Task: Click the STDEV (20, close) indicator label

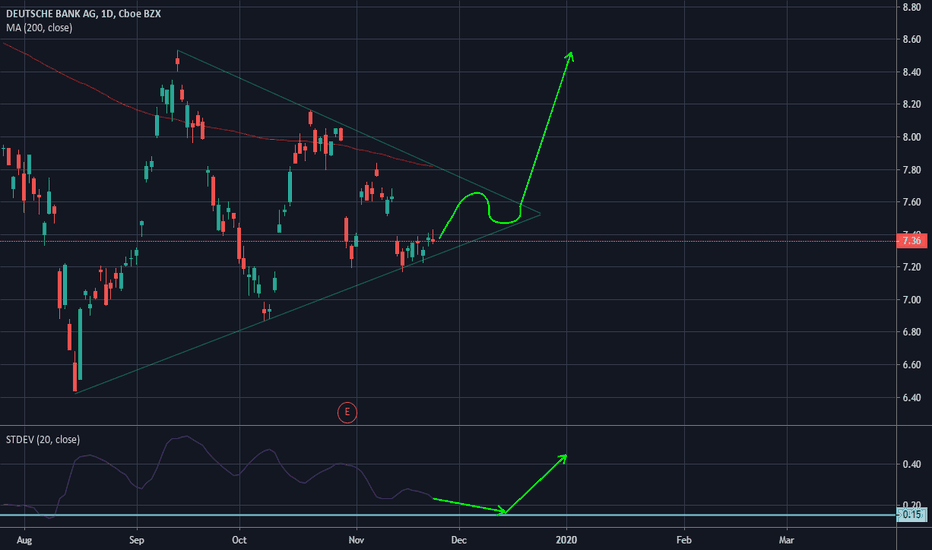Action: (43, 439)
